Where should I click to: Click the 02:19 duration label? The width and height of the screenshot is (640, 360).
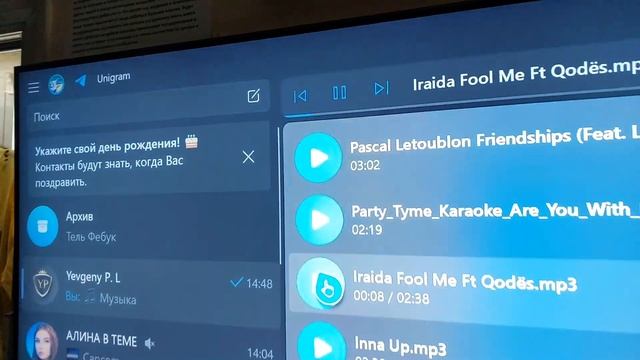pyautogui.click(x=367, y=230)
